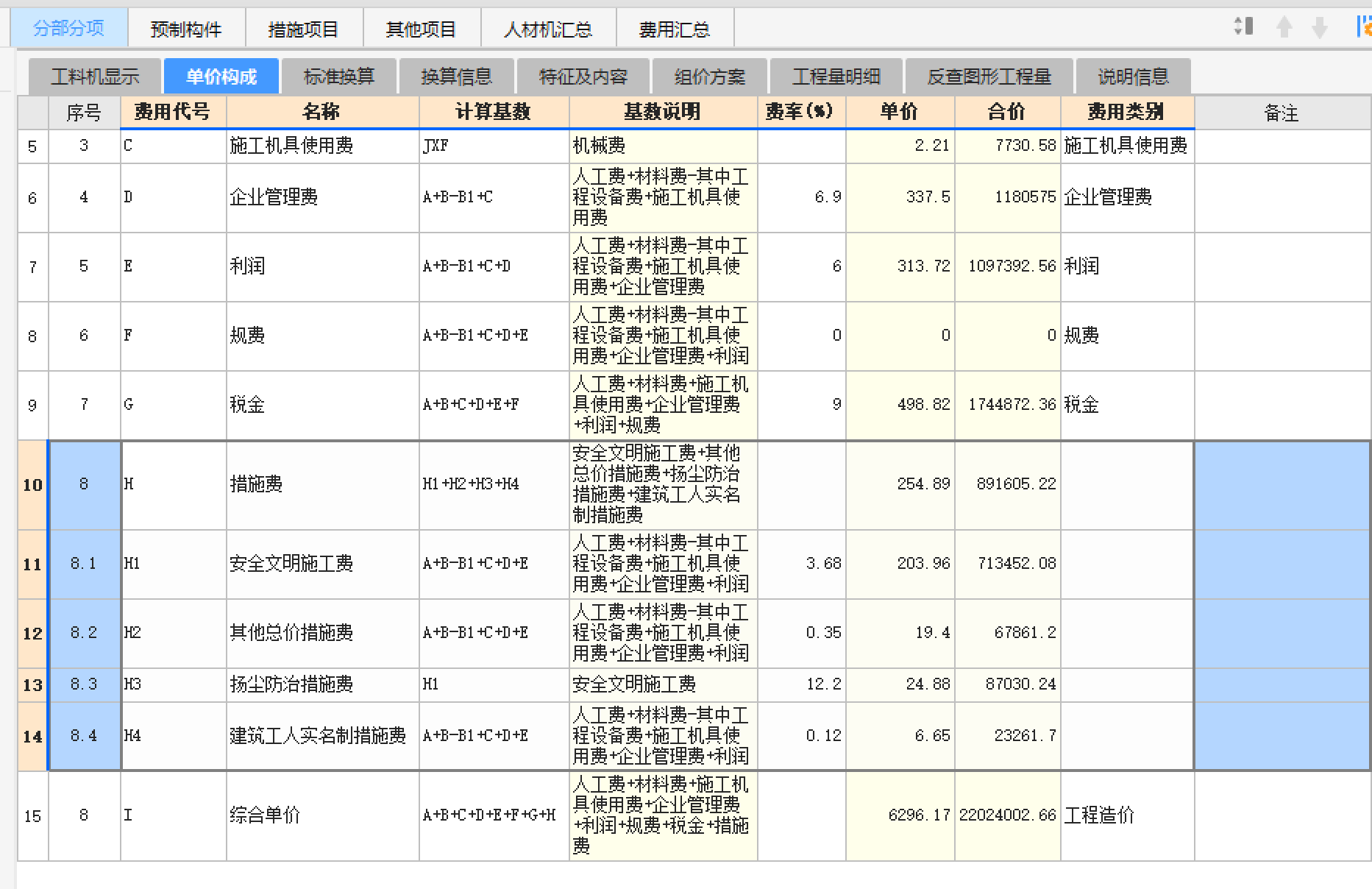
Task: Select the 企业管理费 name cell
Action: tap(322, 197)
